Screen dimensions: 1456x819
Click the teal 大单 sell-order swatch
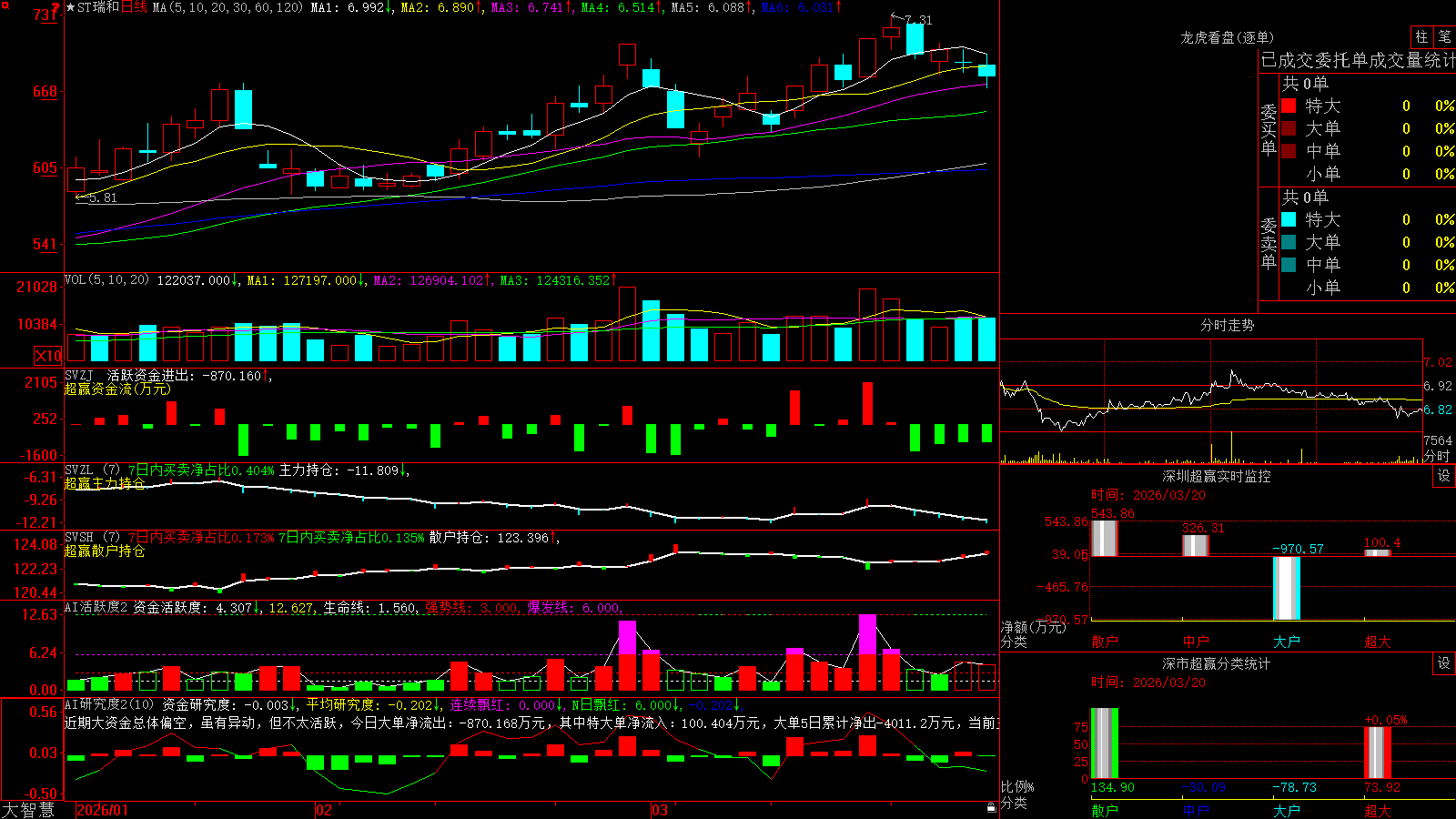click(1289, 242)
